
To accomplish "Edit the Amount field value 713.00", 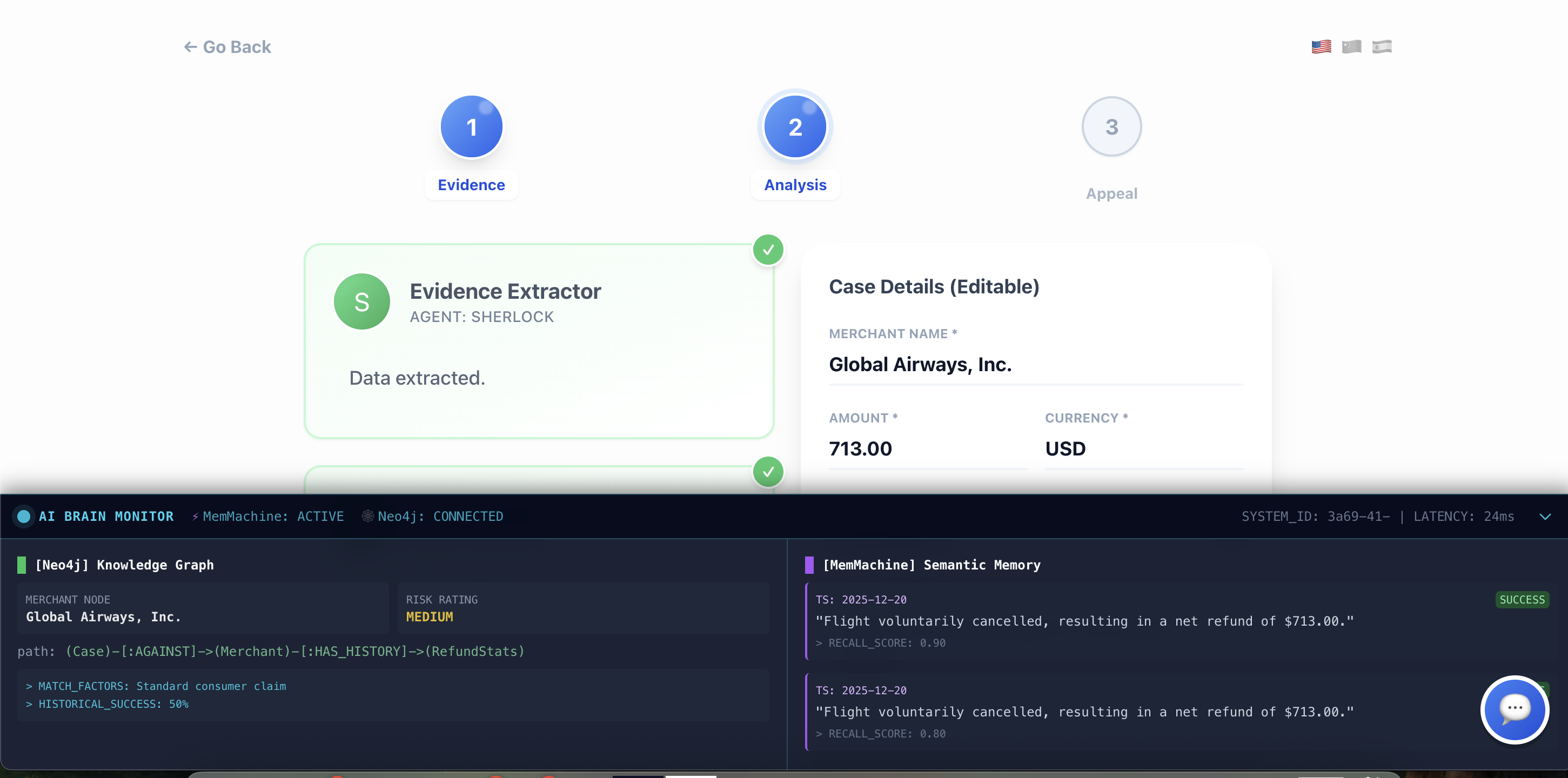I will pos(927,448).
